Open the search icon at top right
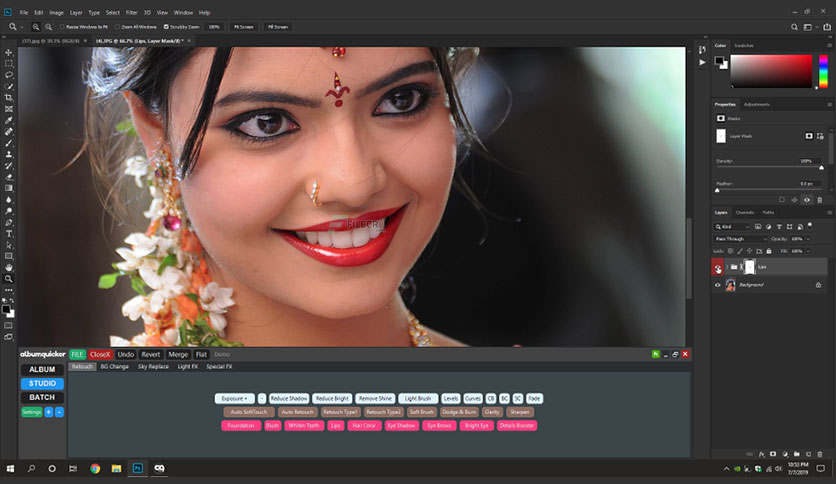This screenshot has width=836, height=484. [794, 27]
